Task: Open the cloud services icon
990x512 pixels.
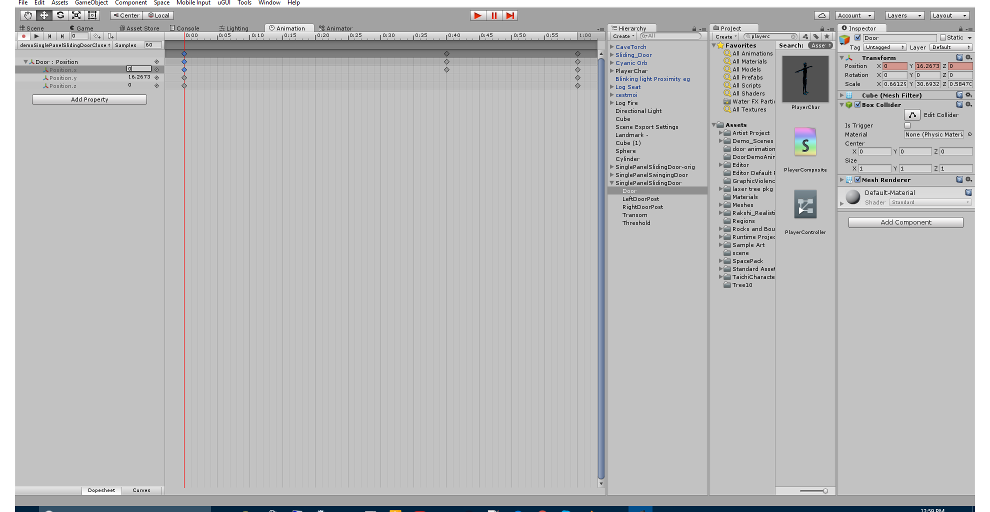Action: [x=821, y=15]
